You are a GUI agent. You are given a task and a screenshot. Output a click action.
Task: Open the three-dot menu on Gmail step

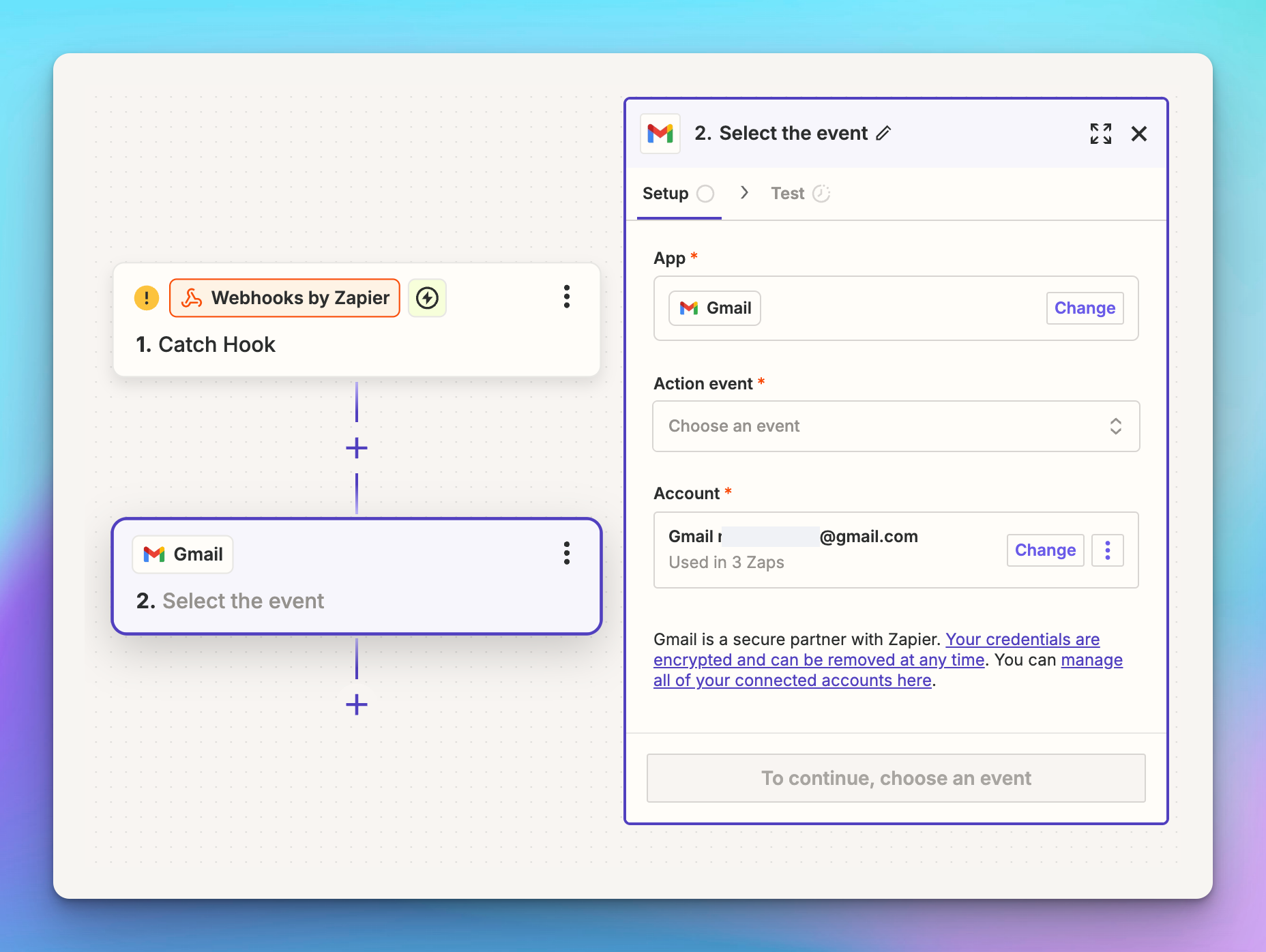566,553
